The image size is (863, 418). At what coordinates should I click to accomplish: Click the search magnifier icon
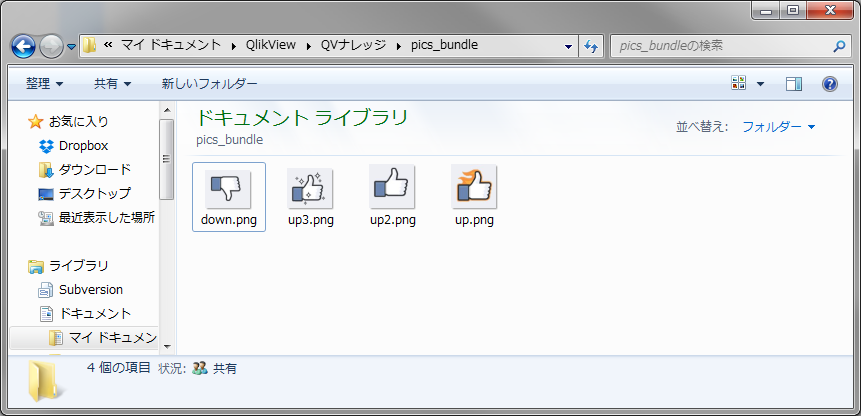(839, 46)
